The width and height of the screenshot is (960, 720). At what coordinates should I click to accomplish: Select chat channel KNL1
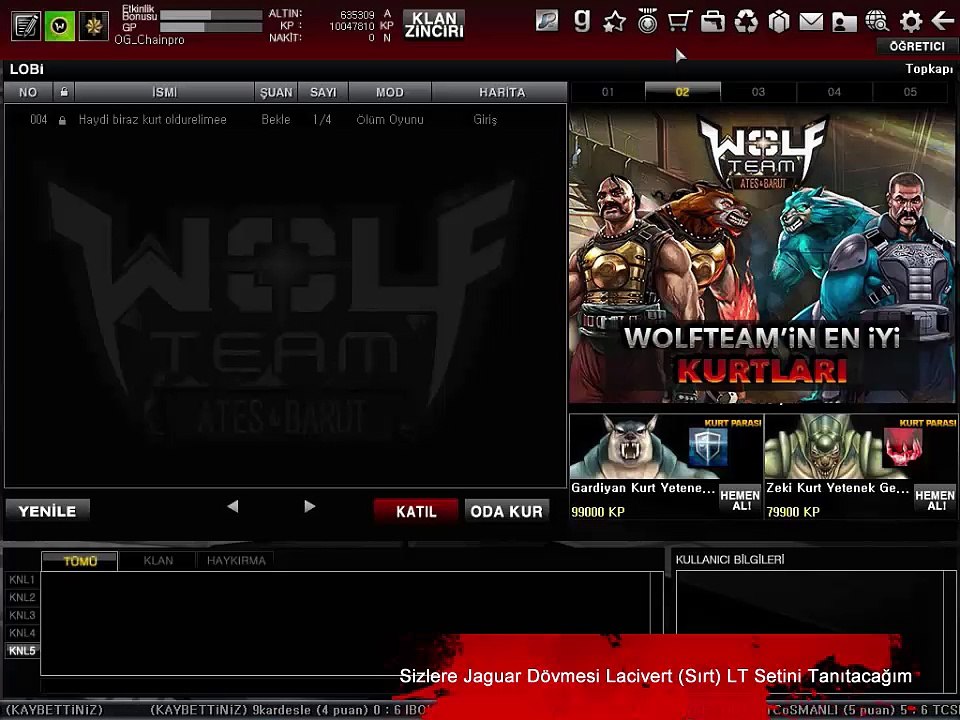pos(22,579)
